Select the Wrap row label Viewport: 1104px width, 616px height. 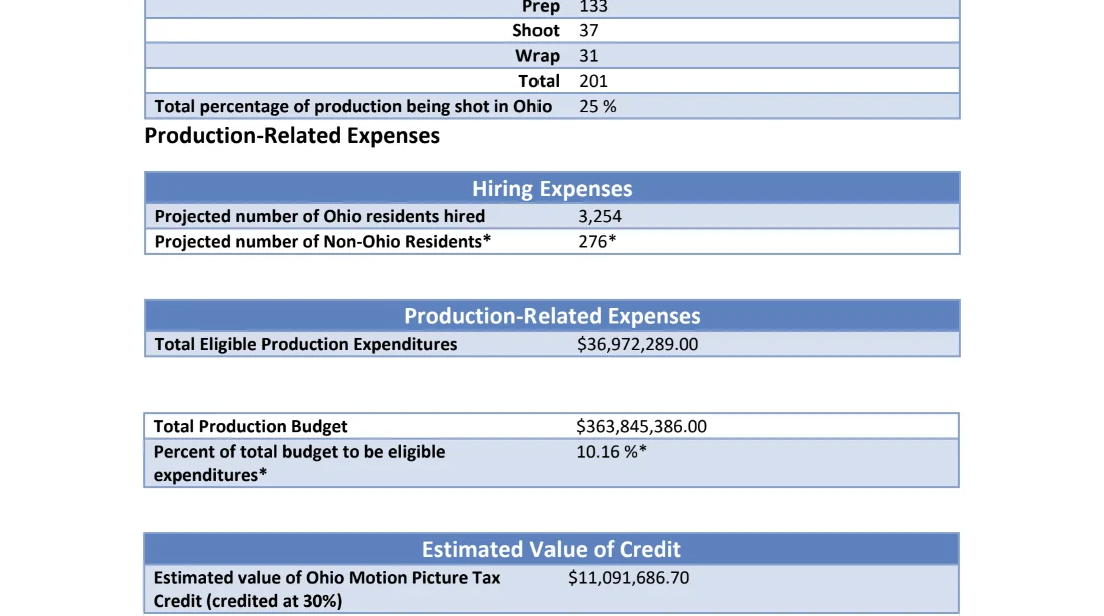click(x=537, y=56)
